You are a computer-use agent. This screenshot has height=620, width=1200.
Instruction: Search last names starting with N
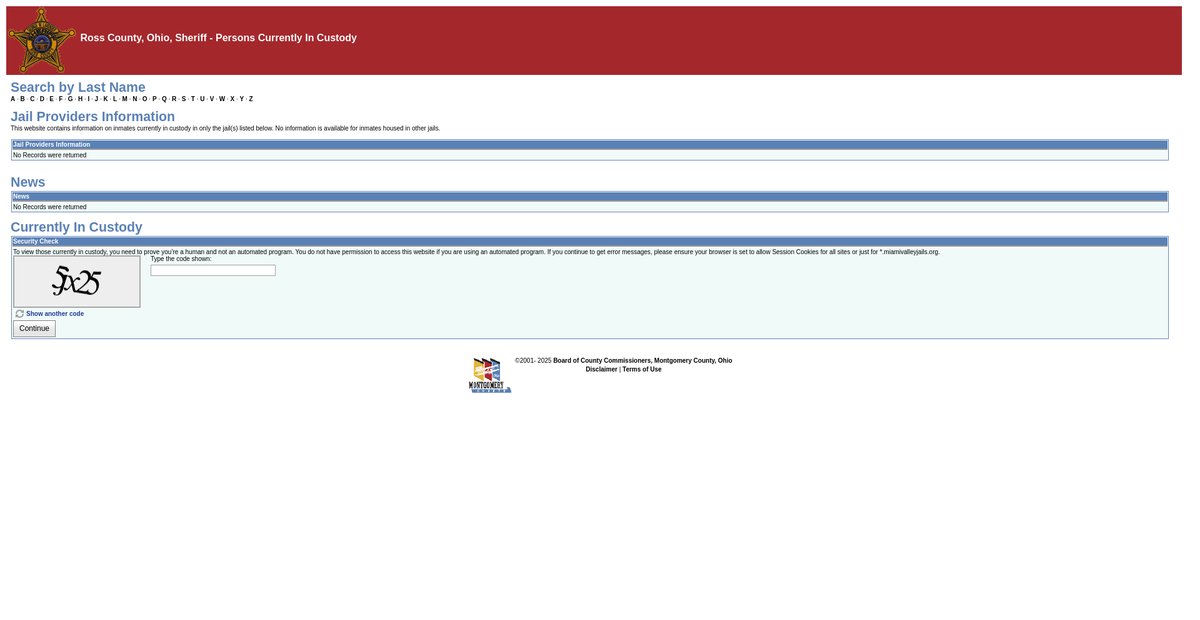click(135, 99)
